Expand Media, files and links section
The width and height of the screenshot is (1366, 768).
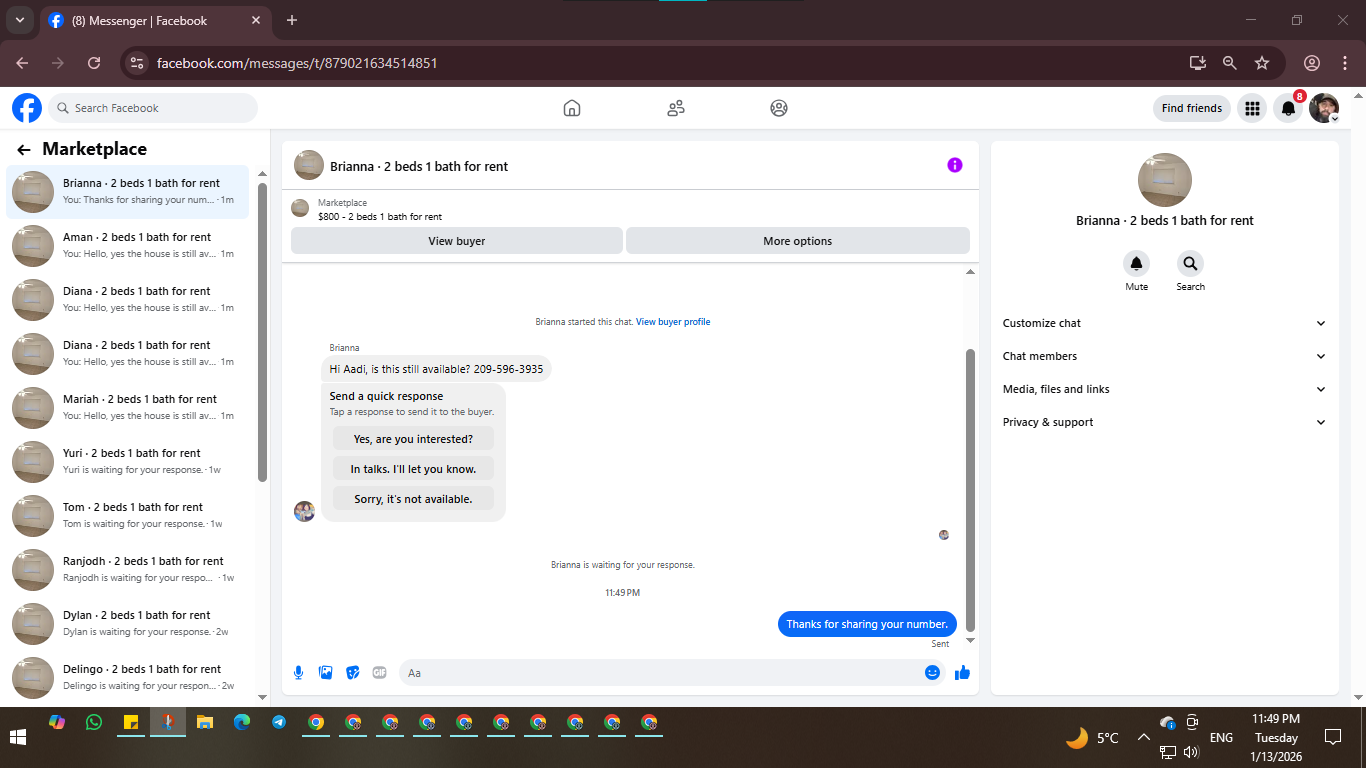(x=1164, y=389)
